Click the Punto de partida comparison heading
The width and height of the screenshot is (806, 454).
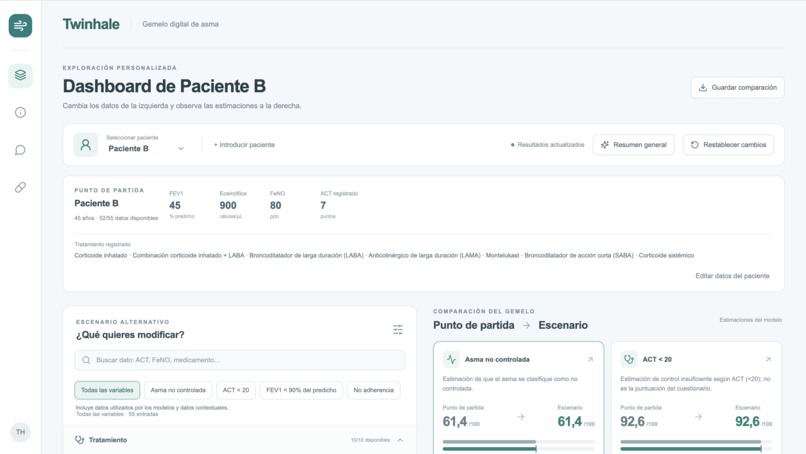[473, 325]
